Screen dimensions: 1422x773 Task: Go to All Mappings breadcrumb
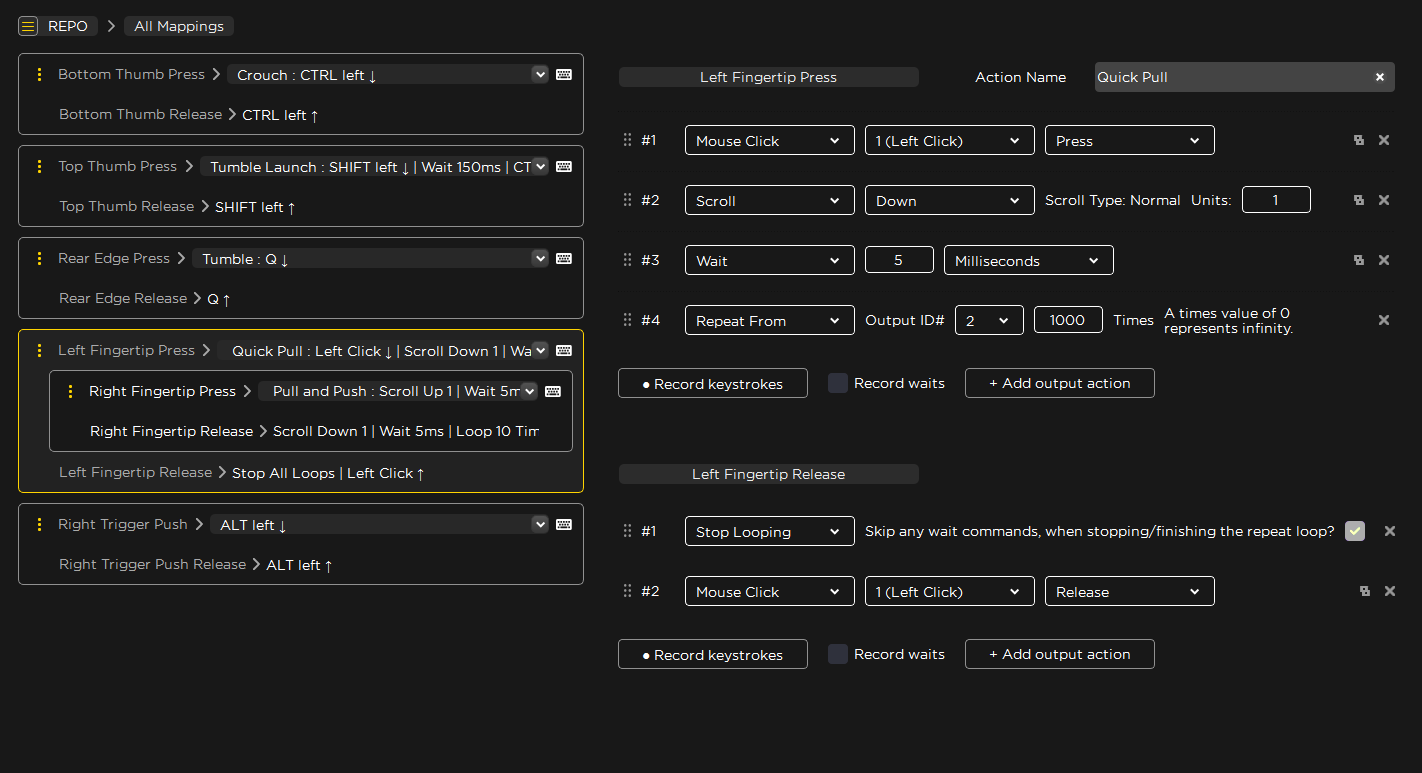coord(179,26)
